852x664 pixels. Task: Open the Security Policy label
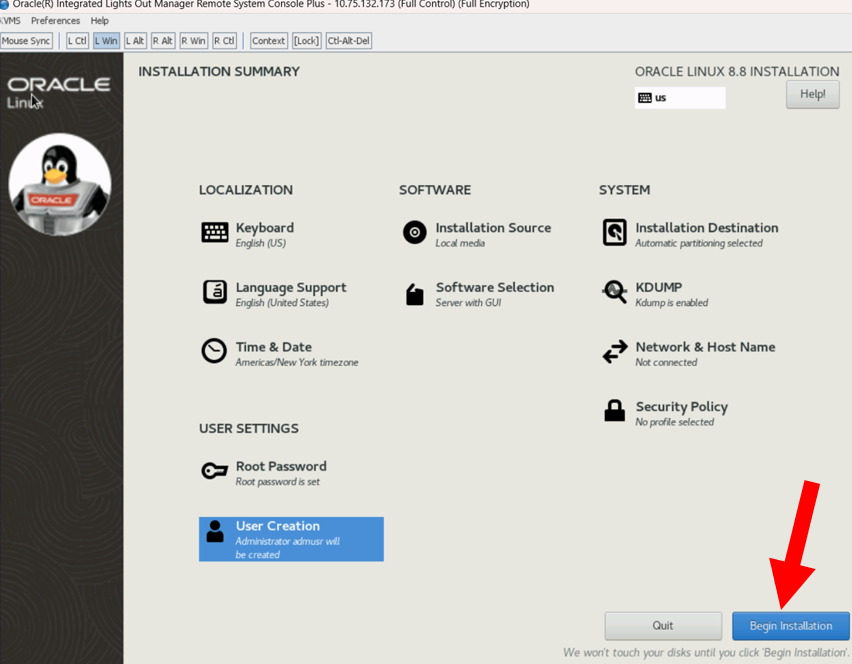[681, 406]
